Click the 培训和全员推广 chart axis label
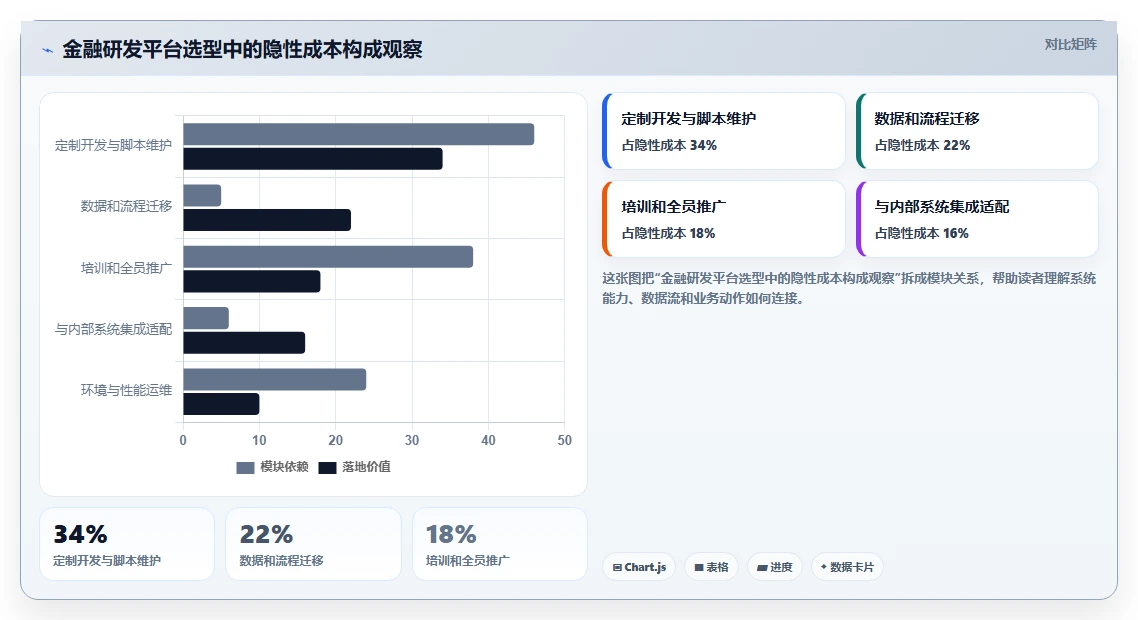The image size is (1138, 620). tap(126, 269)
